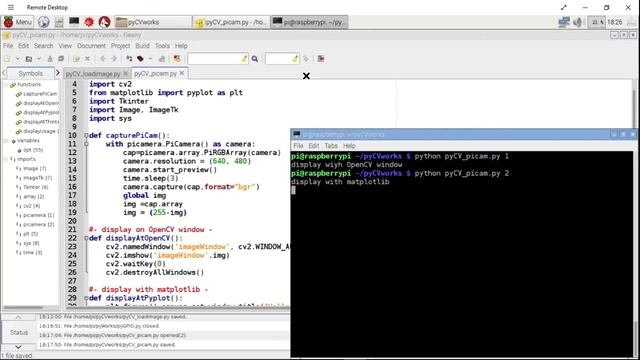Open the File menu in terminal window
Screen dimensions: 640x360
click(x=298, y=146)
